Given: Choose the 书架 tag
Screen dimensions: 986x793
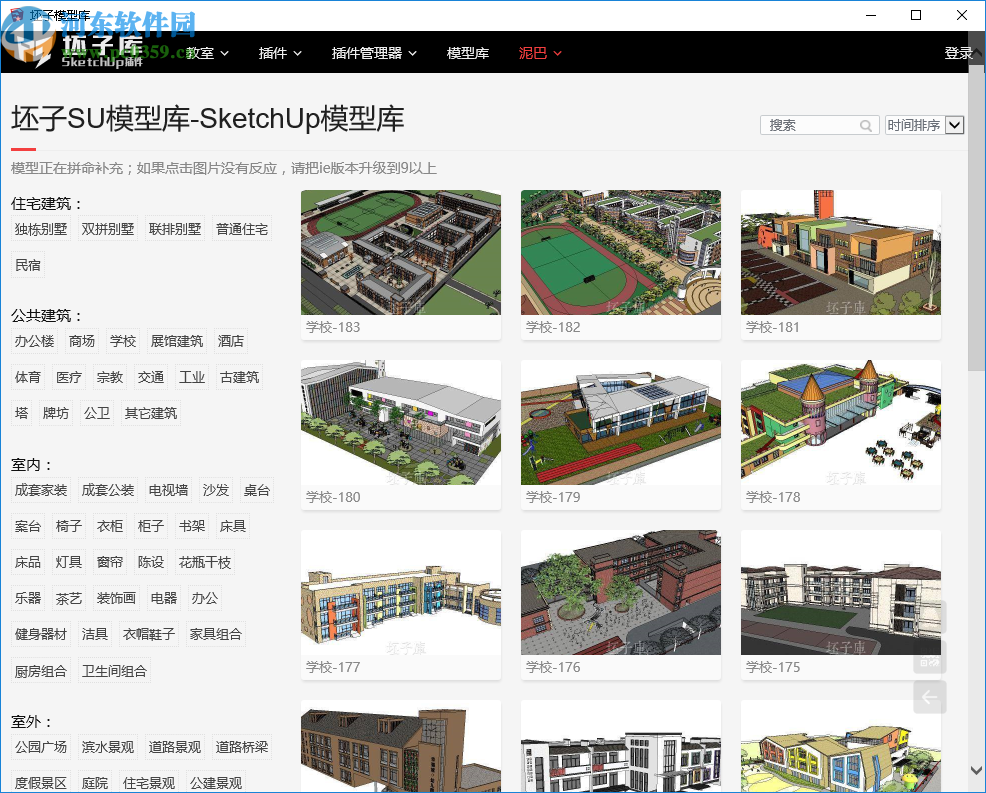Looking at the screenshot, I should tap(192, 526).
